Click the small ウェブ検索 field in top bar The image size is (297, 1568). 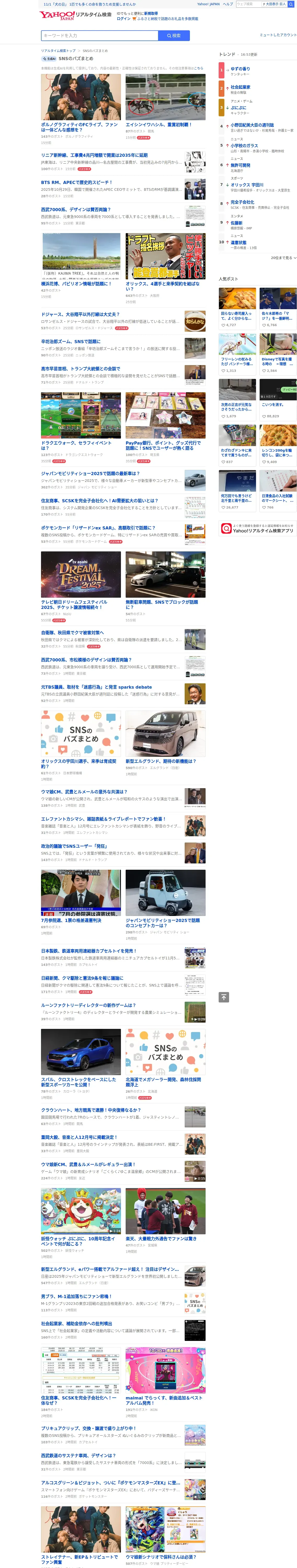click(x=249, y=4)
